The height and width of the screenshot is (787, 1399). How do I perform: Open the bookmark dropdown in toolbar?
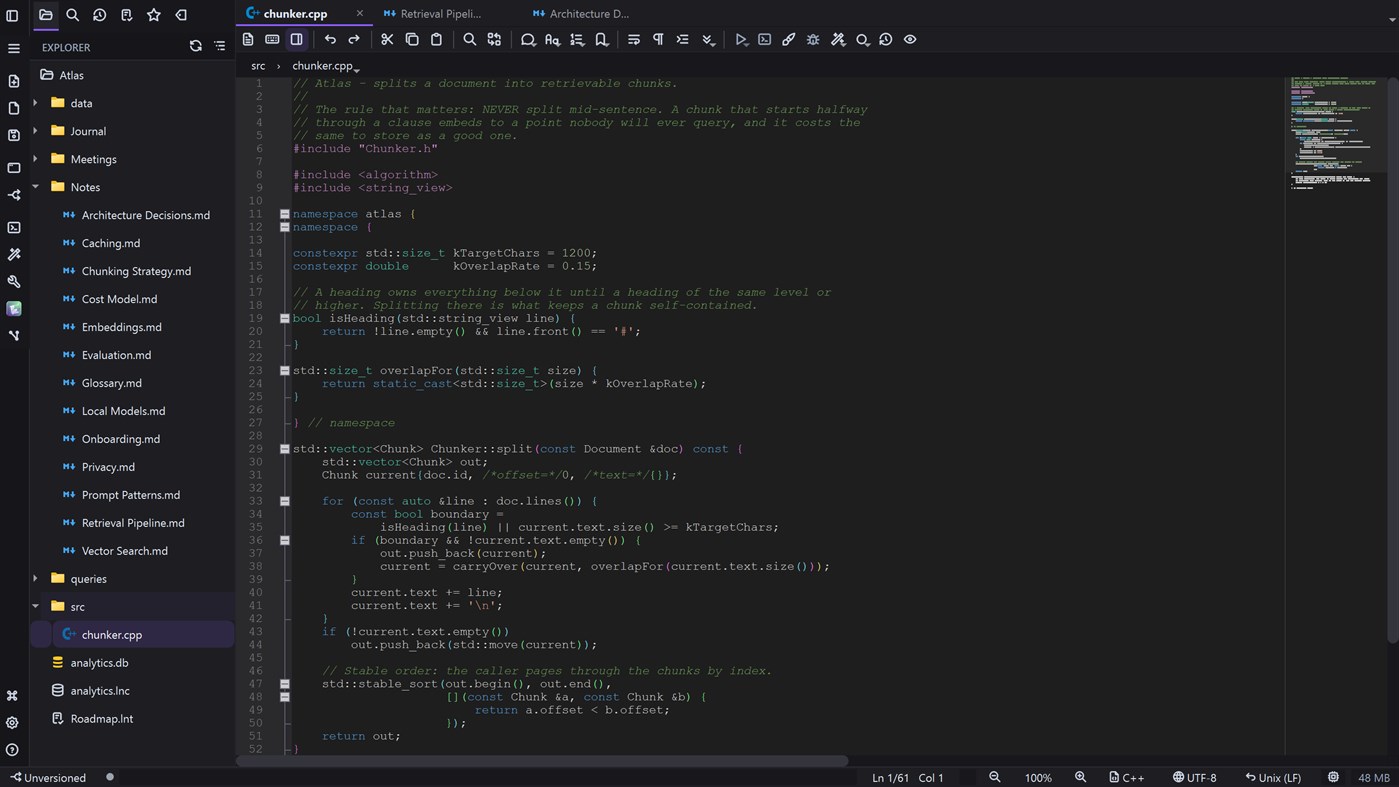click(x=602, y=40)
